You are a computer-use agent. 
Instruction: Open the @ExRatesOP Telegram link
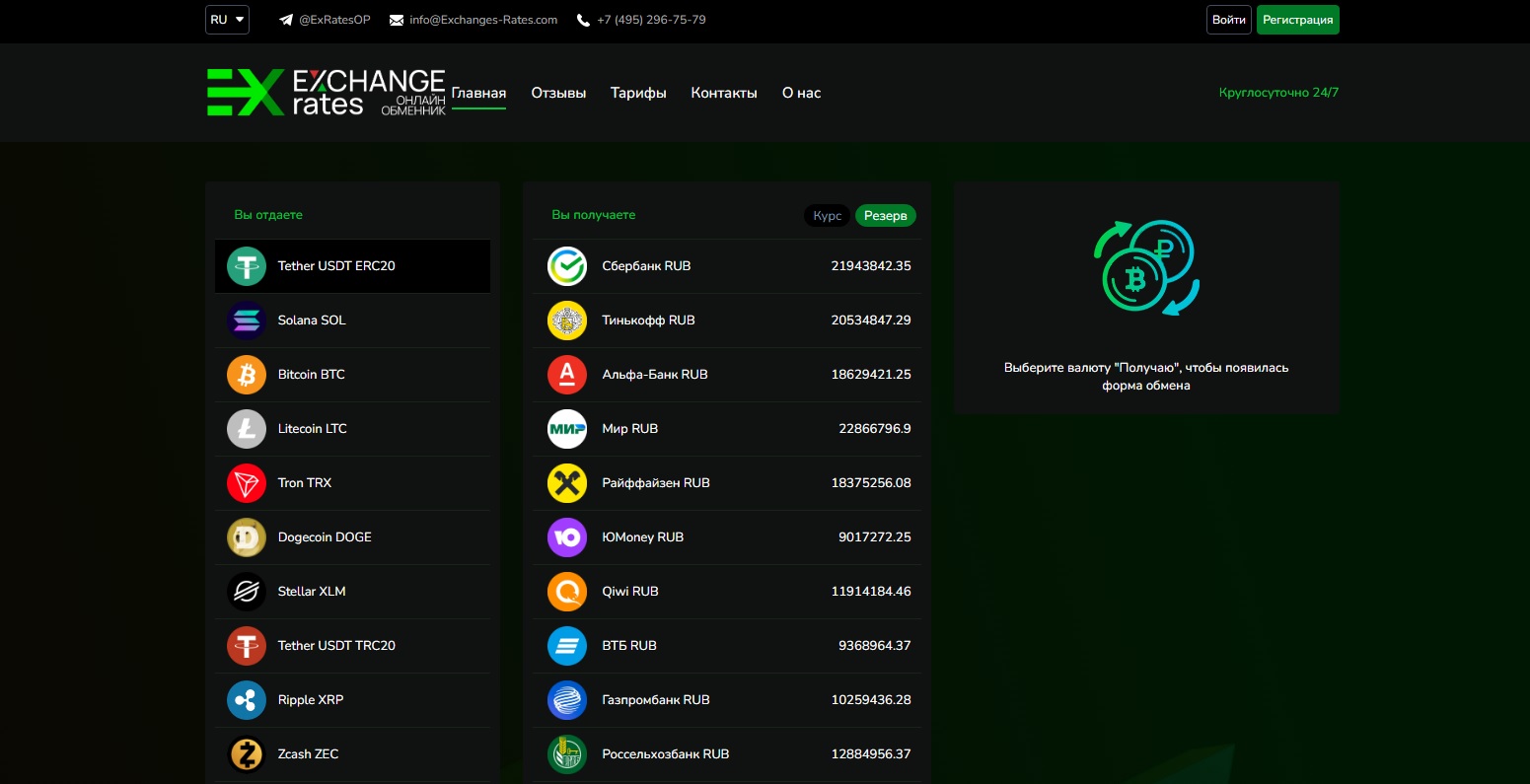334,20
